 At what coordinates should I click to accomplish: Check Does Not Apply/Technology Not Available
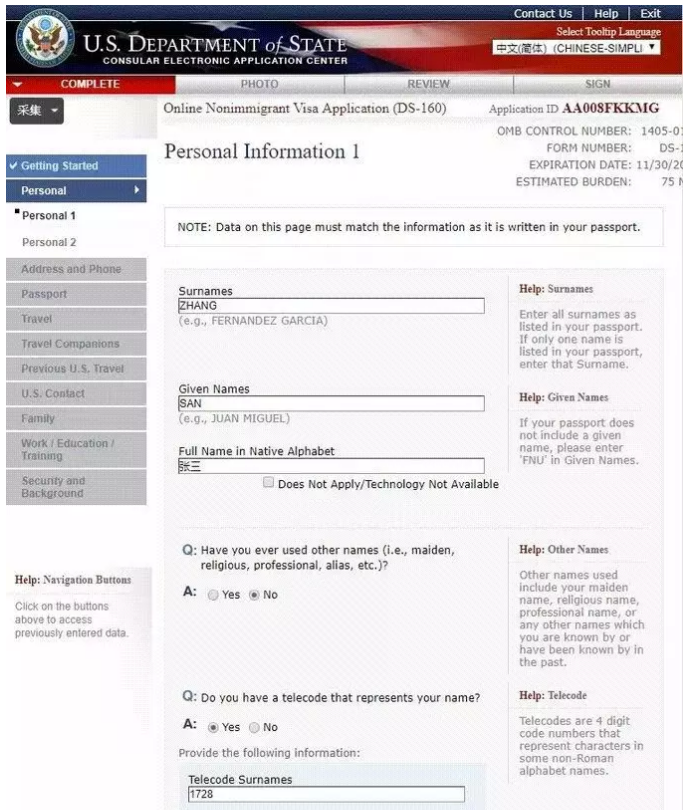[268, 483]
